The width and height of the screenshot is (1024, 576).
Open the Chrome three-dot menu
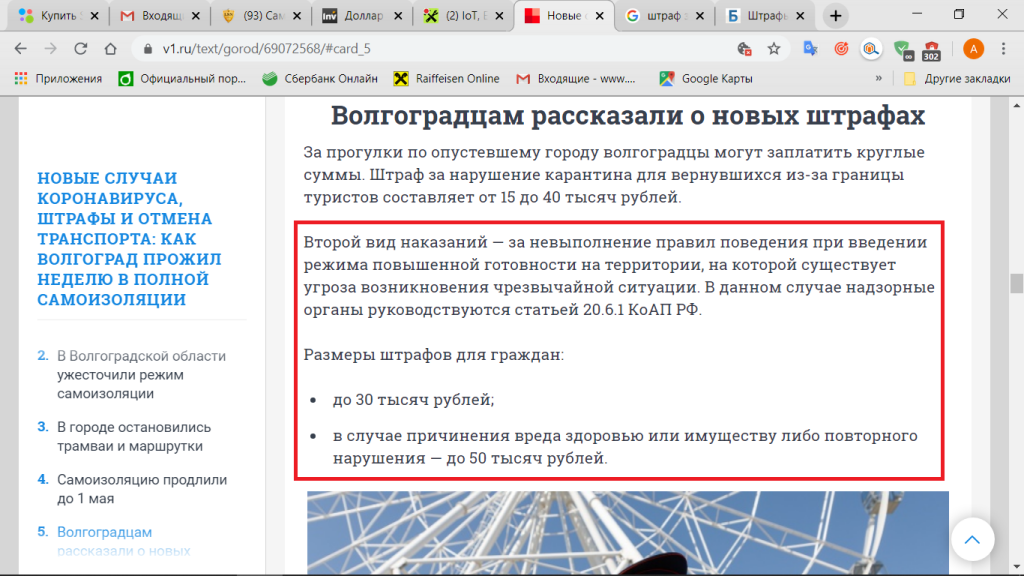(1004, 48)
